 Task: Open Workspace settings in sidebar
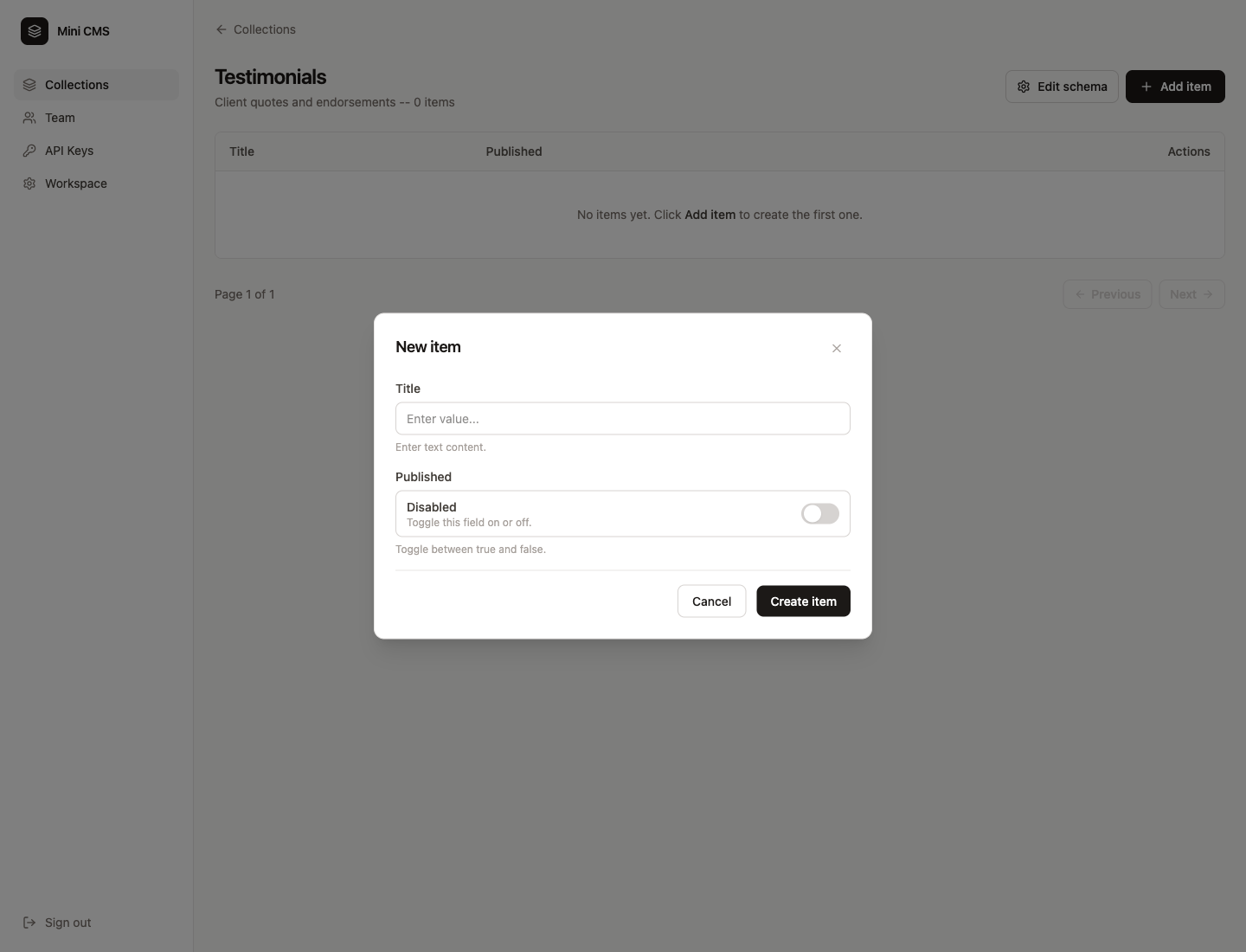coord(76,183)
